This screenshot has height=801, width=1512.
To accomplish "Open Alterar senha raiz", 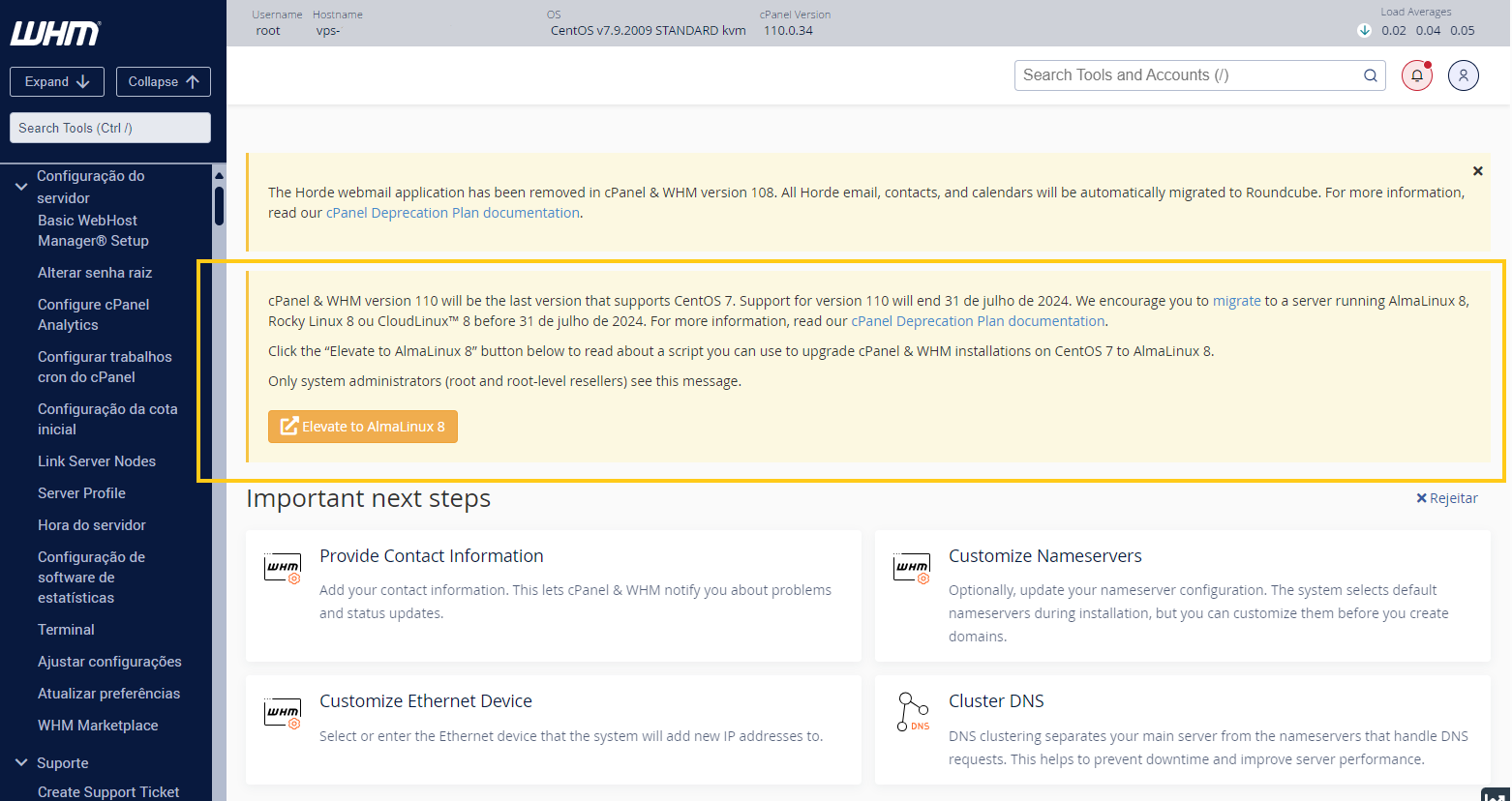I will (95, 273).
